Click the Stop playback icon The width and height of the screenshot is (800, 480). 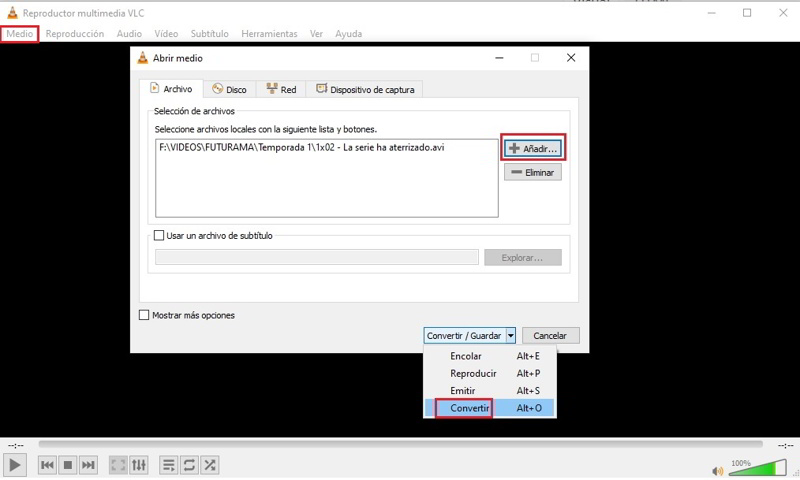[68, 465]
